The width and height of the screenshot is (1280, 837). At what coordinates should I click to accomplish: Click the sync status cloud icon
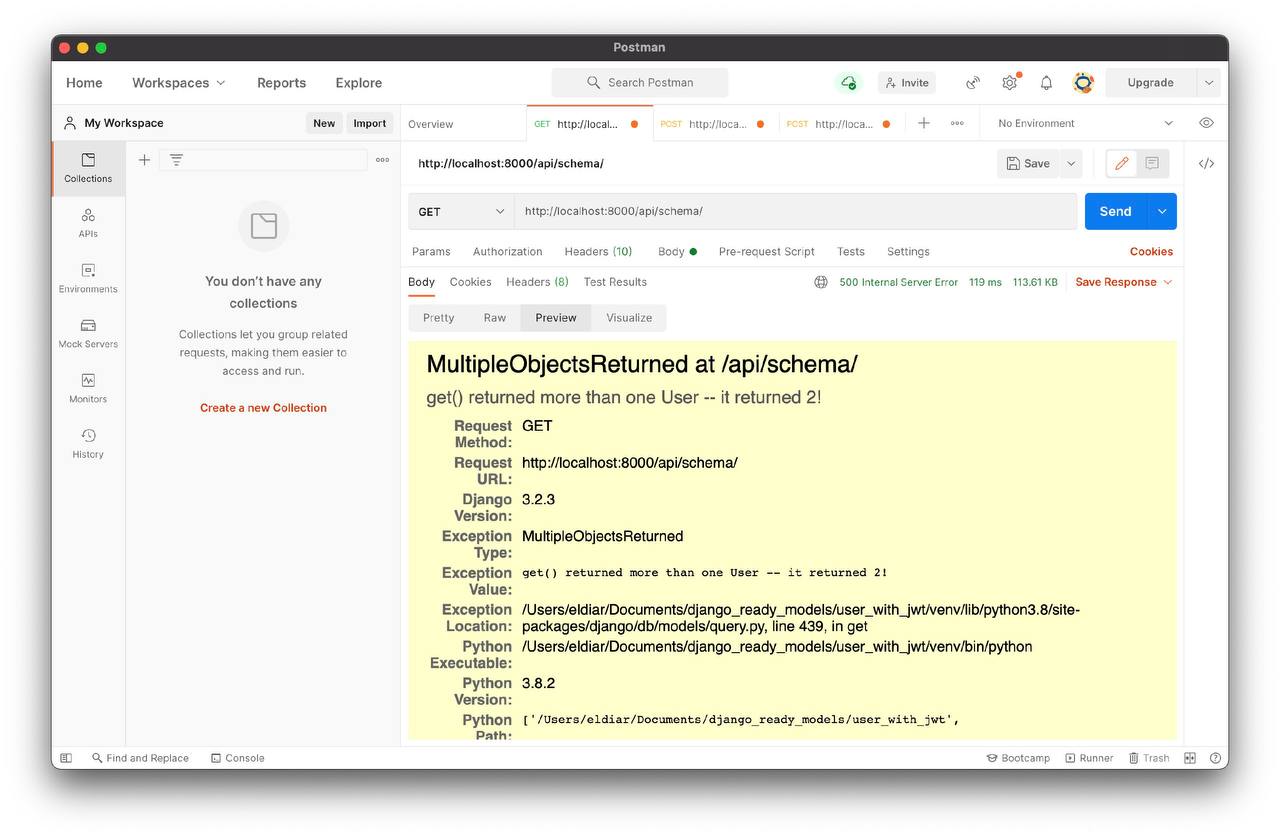pyautogui.click(x=848, y=83)
